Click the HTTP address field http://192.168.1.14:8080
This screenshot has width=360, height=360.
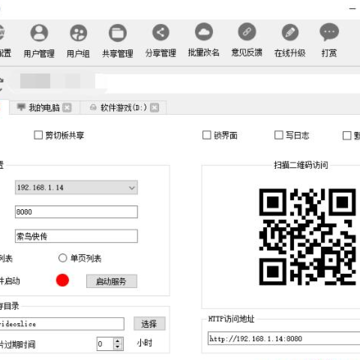(284, 339)
